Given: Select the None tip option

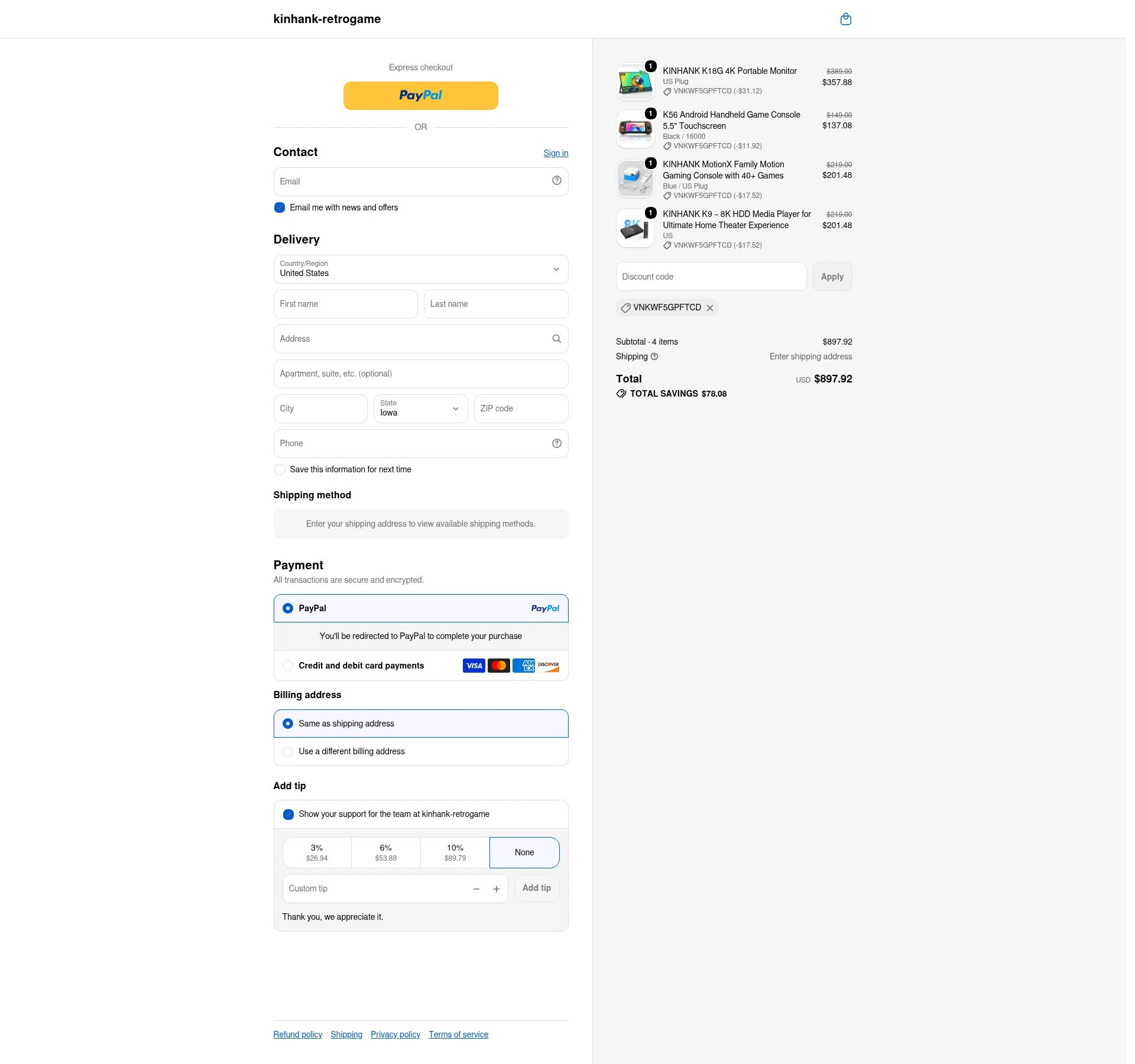Looking at the screenshot, I should (524, 852).
